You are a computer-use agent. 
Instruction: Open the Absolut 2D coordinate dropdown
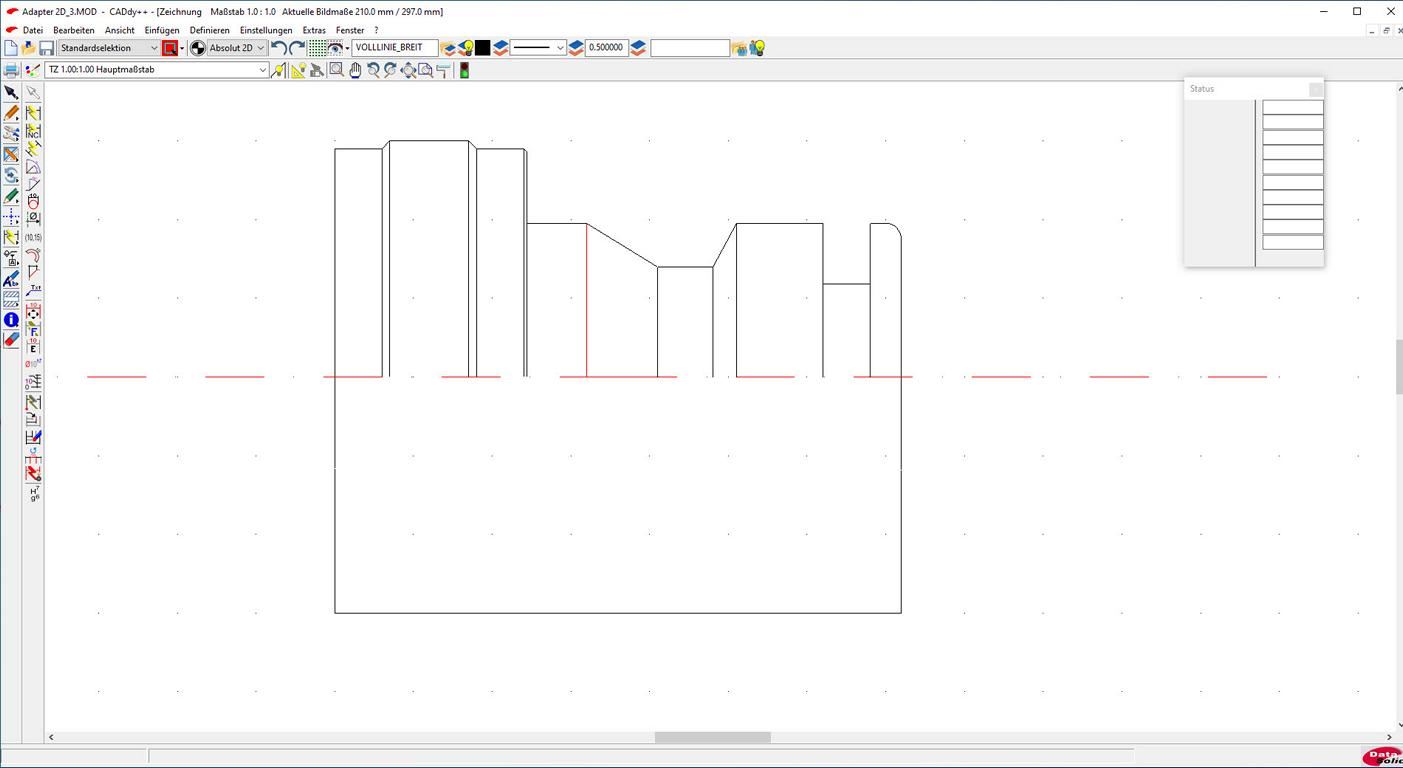[x=237, y=48]
